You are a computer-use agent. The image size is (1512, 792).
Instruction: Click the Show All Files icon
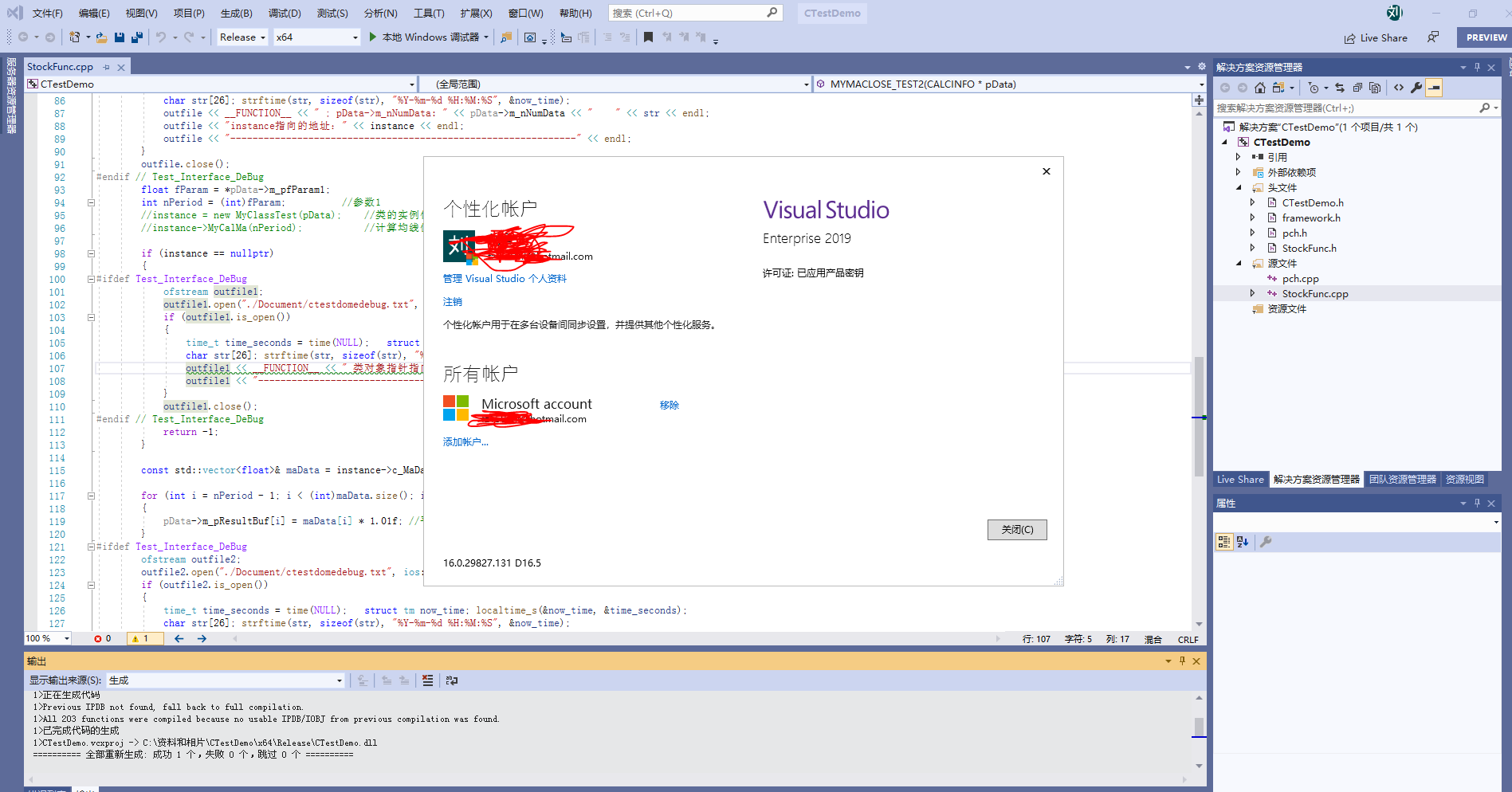pyautogui.click(x=1375, y=88)
